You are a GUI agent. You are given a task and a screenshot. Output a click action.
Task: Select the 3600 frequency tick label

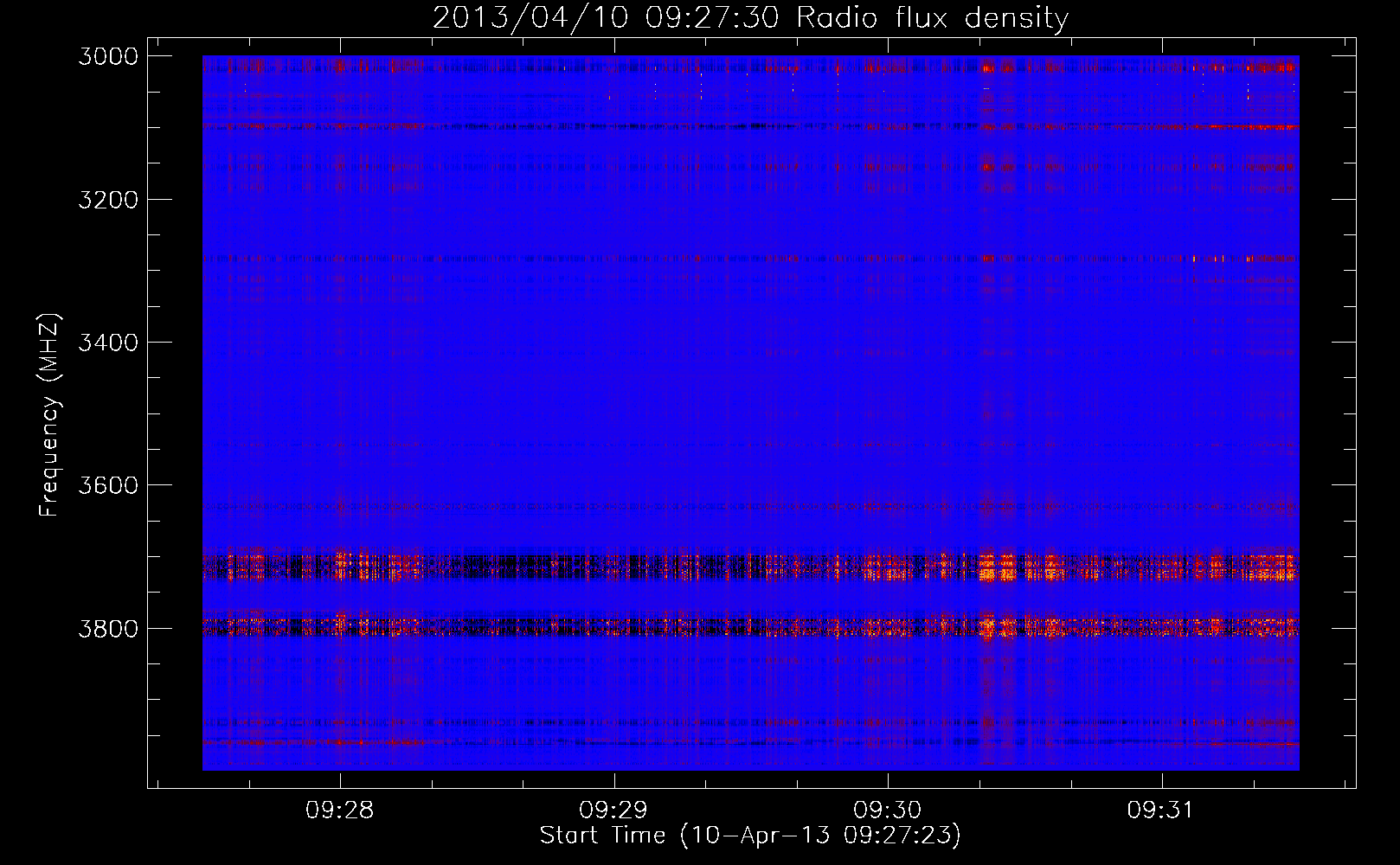pos(108,485)
